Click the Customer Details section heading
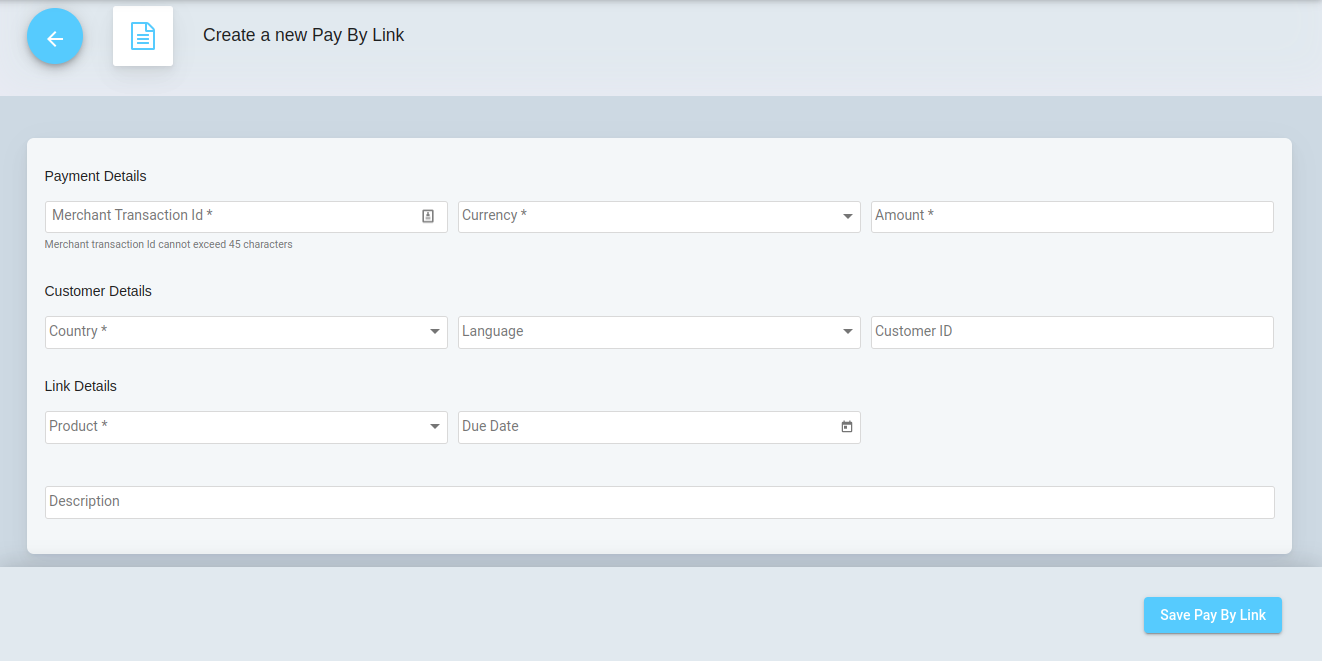The height and width of the screenshot is (661, 1322). point(98,291)
